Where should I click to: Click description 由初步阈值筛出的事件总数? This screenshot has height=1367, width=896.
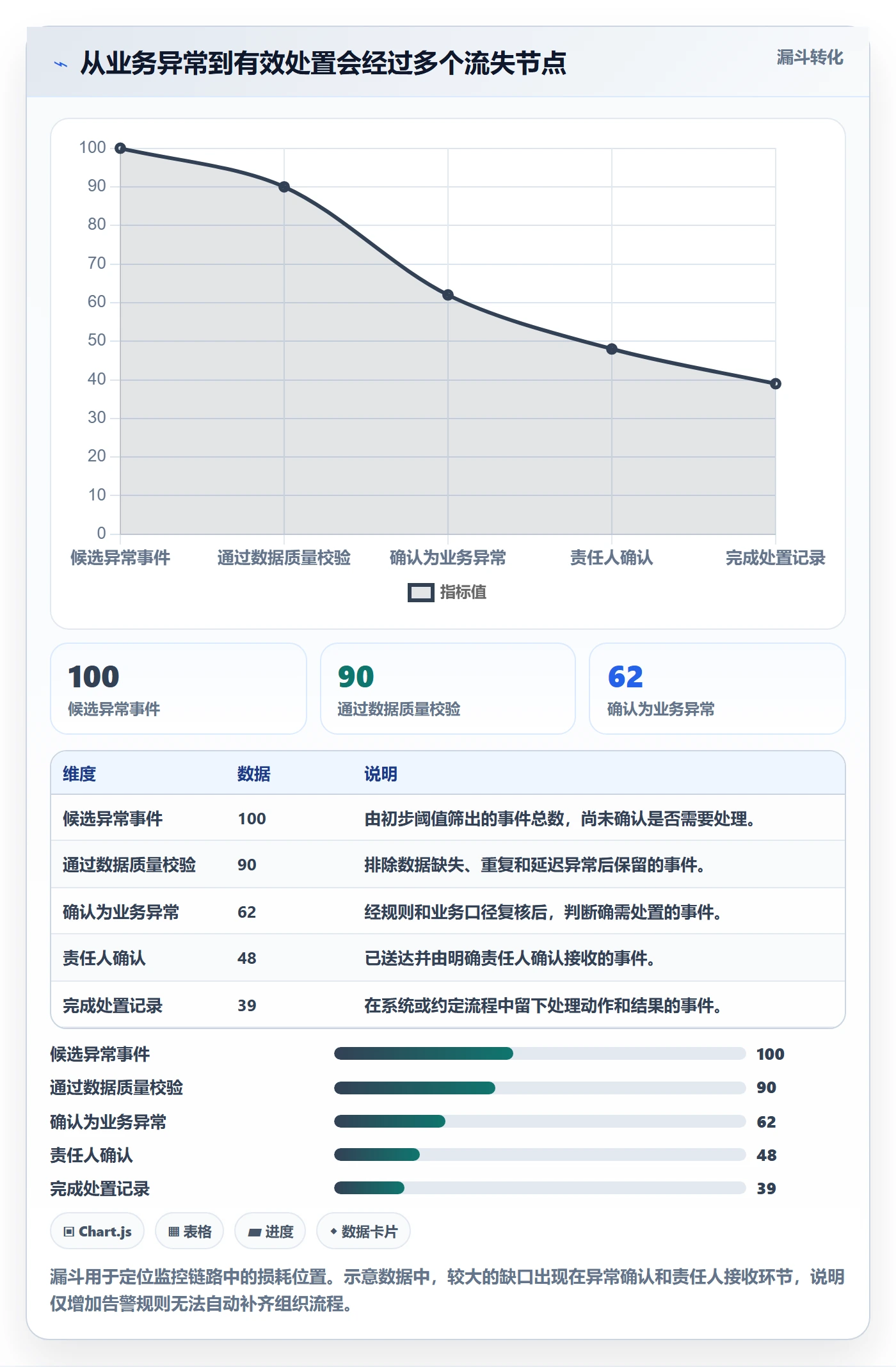pyautogui.click(x=464, y=819)
